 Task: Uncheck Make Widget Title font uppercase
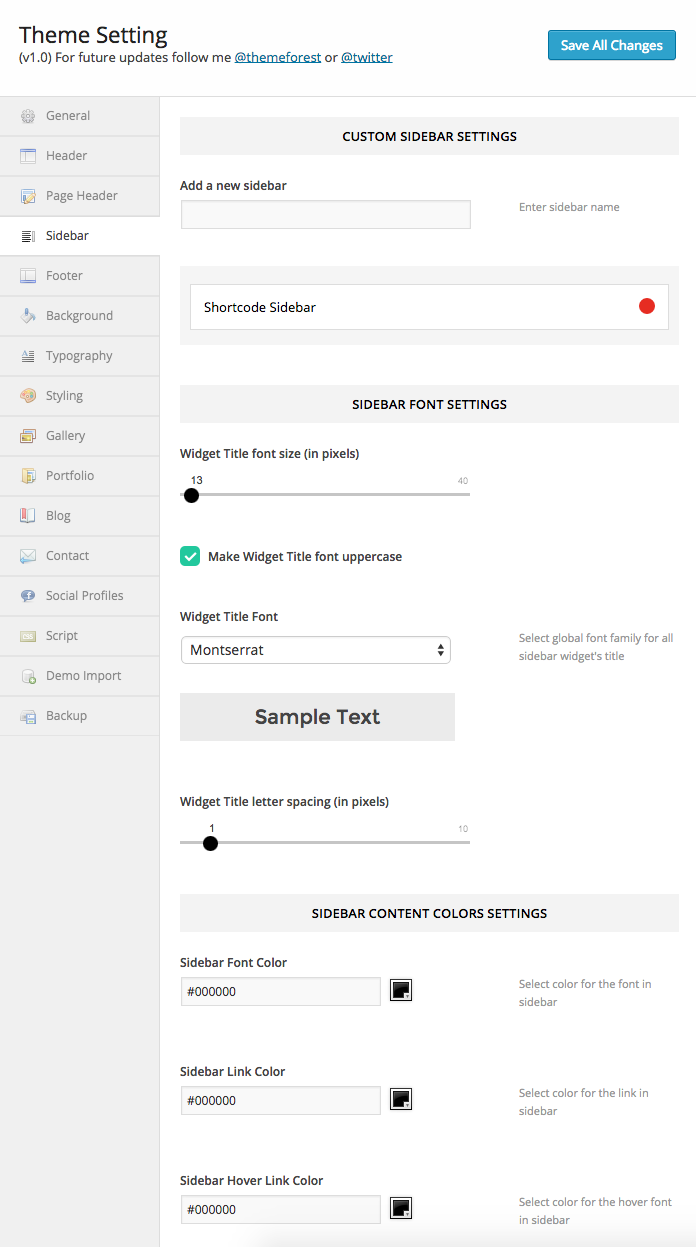(x=190, y=556)
